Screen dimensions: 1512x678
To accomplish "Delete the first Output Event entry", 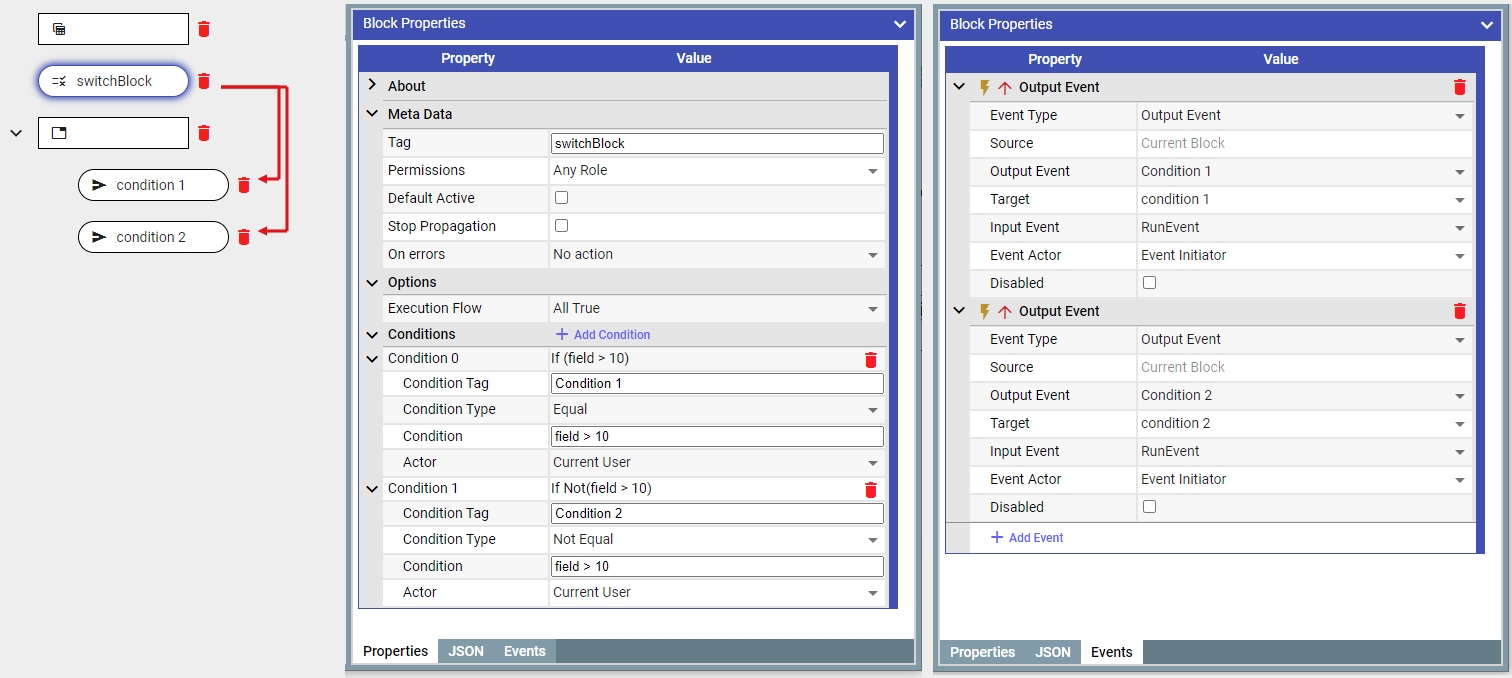I will [1459, 87].
